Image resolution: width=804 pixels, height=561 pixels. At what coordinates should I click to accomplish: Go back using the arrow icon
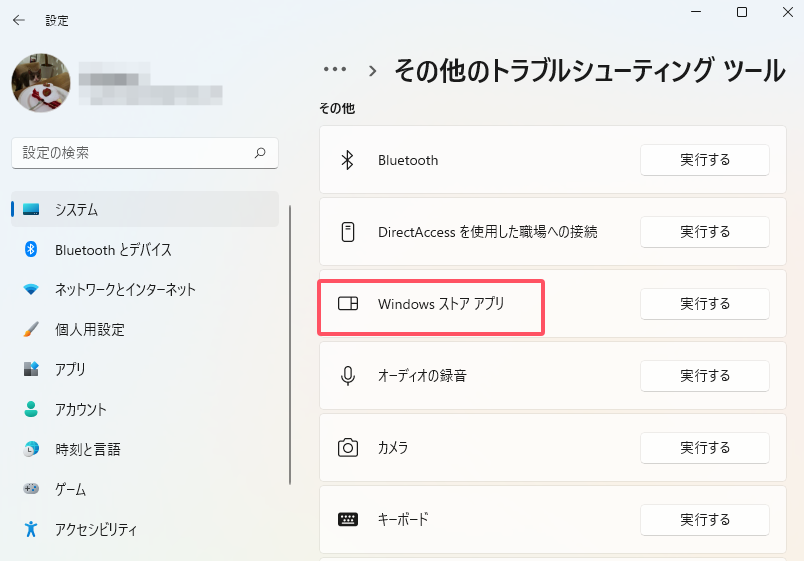(19, 20)
